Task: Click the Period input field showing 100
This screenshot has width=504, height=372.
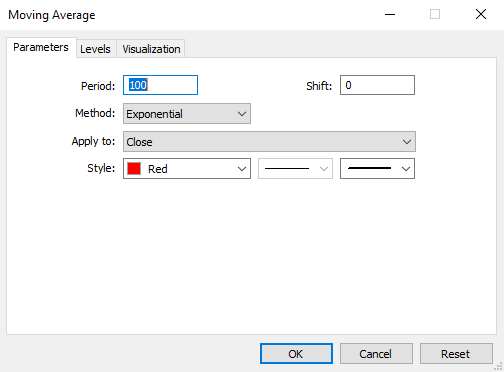Action: click(160, 85)
